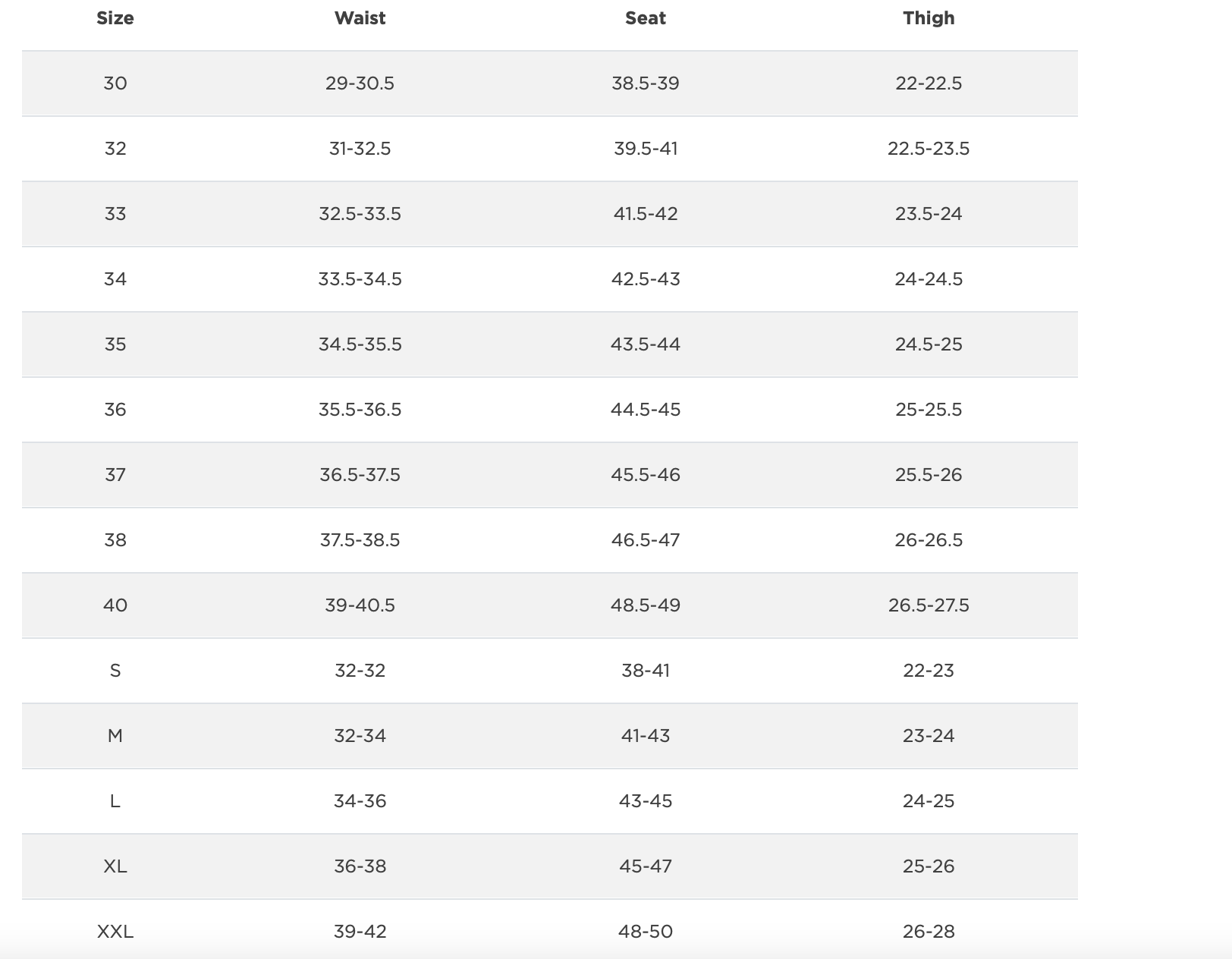Click the S size row label
The width and height of the screenshot is (1232, 959).
pos(115,671)
